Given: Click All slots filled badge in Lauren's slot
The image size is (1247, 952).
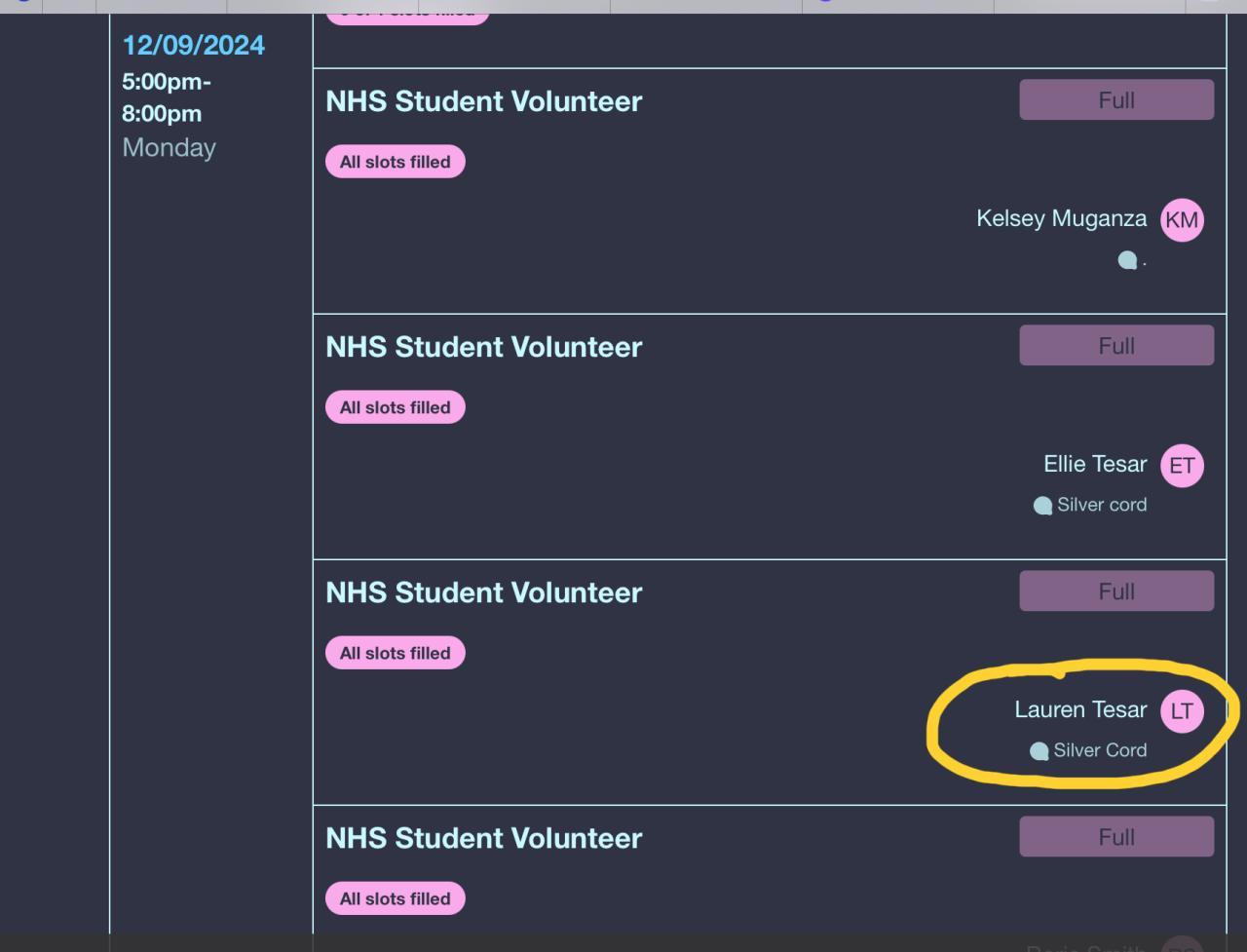Looking at the screenshot, I should click(x=395, y=653).
